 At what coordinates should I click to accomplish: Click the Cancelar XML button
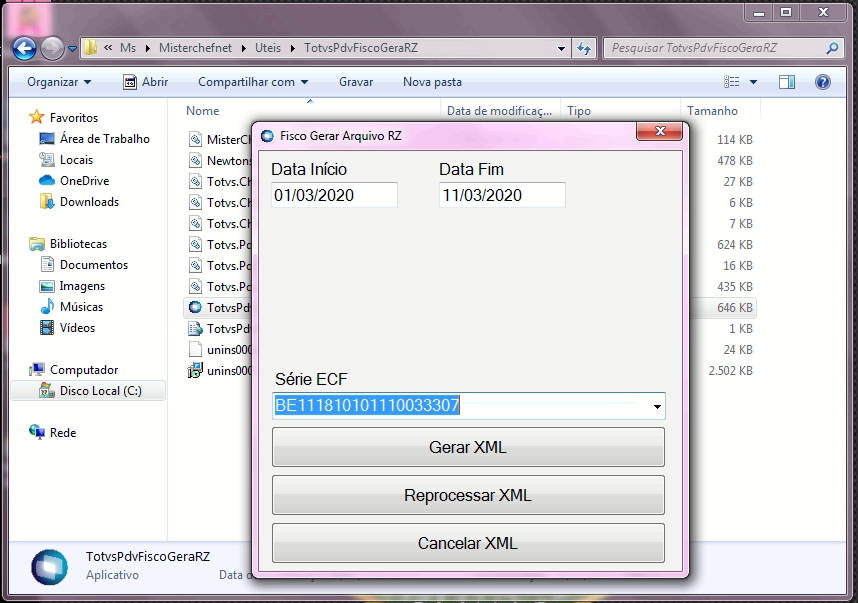pyautogui.click(x=468, y=543)
